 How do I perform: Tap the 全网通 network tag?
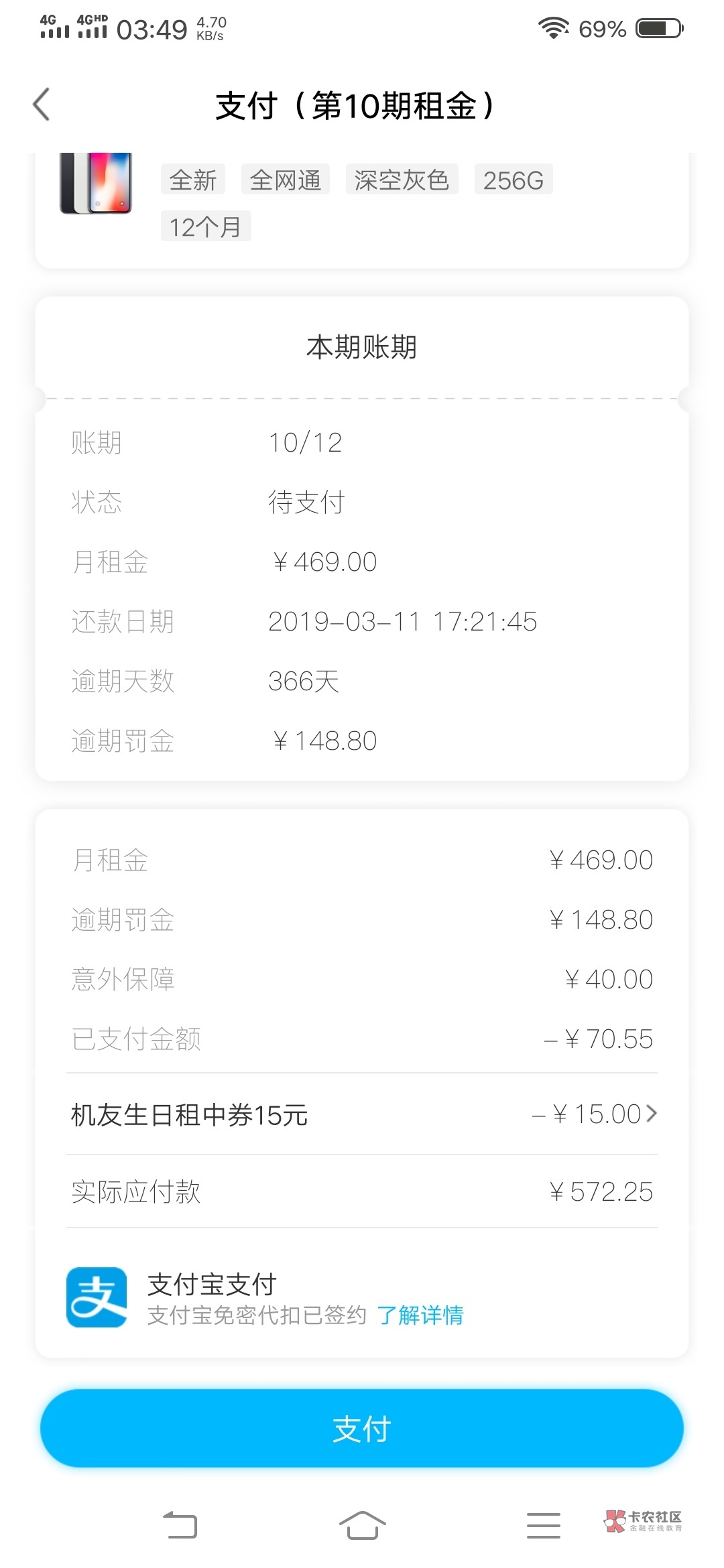(286, 180)
